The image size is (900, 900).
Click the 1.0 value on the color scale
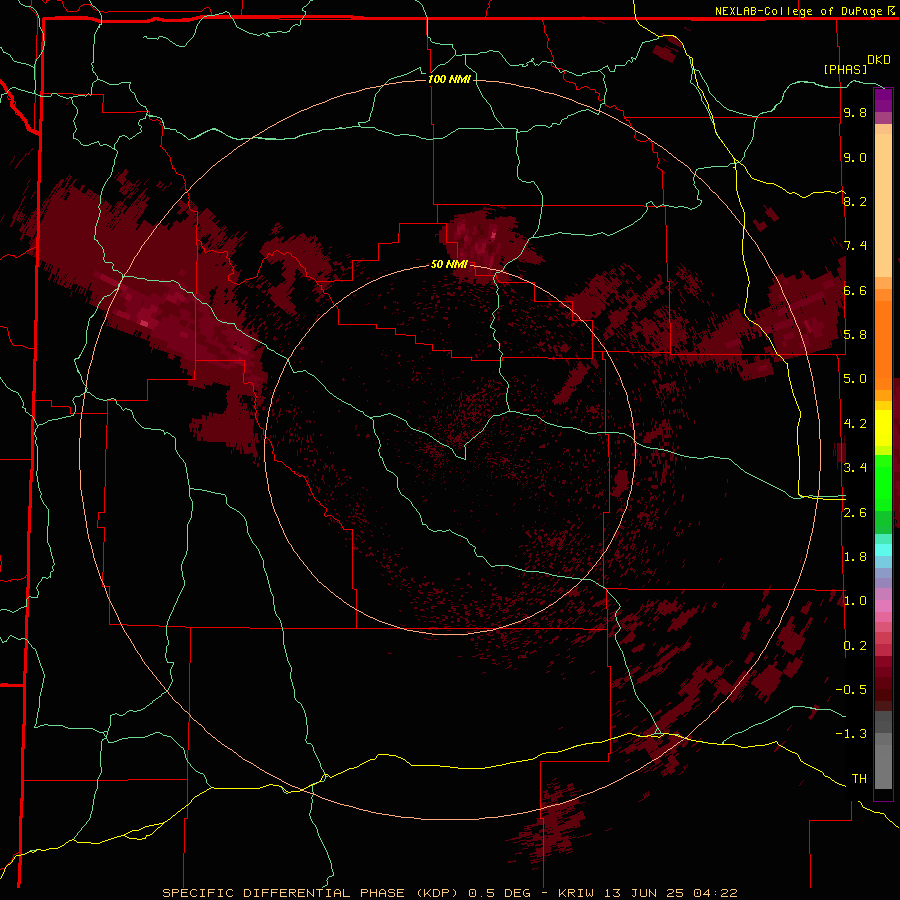click(855, 601)
